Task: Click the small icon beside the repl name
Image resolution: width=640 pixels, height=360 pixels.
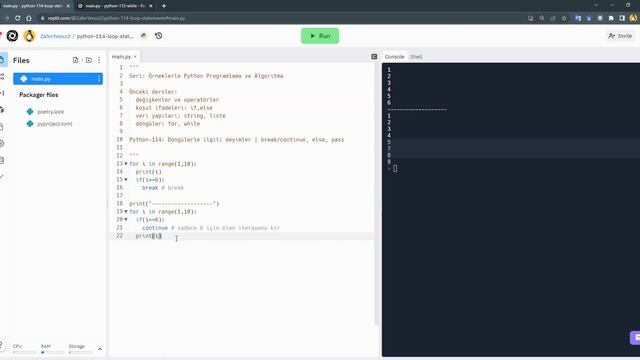Action: 144,36
